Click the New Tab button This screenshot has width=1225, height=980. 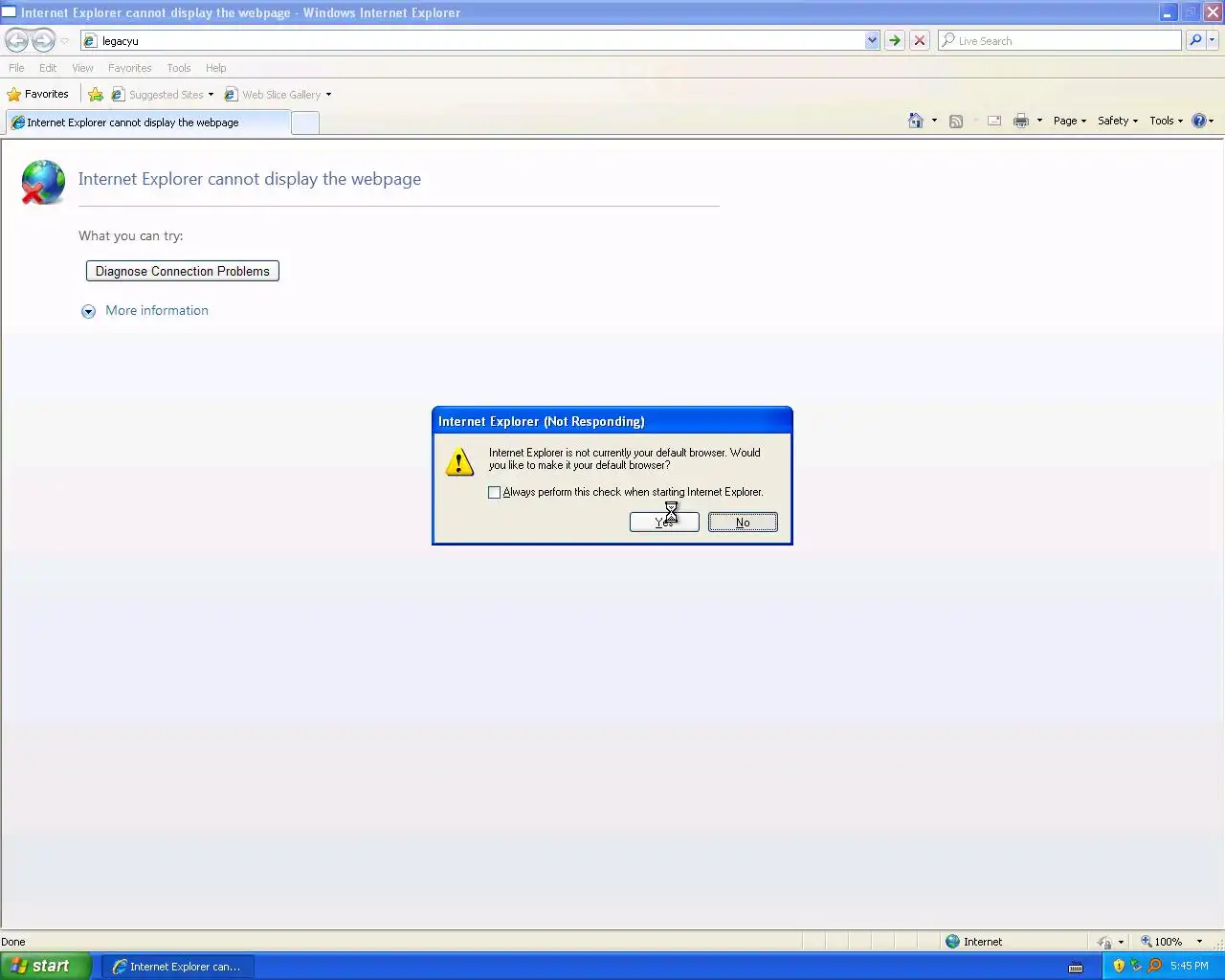coord(304,122)
